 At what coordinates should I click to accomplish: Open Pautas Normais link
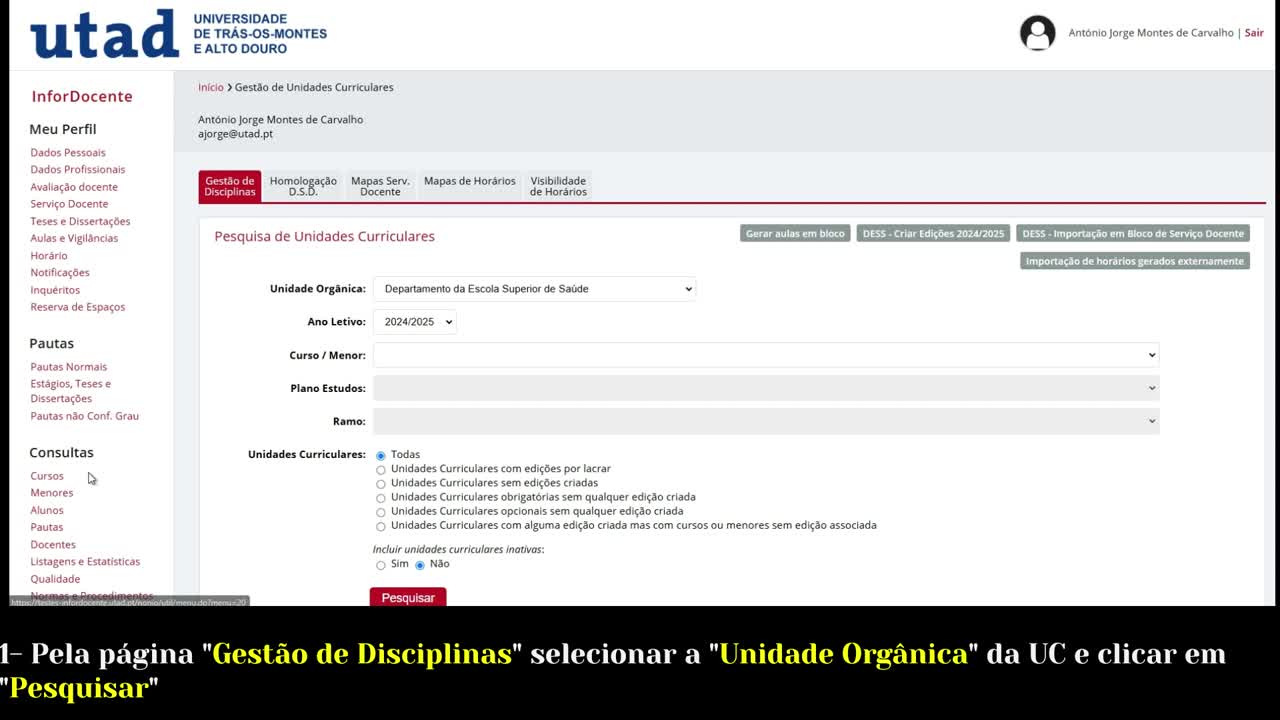[x=69, y=367]
